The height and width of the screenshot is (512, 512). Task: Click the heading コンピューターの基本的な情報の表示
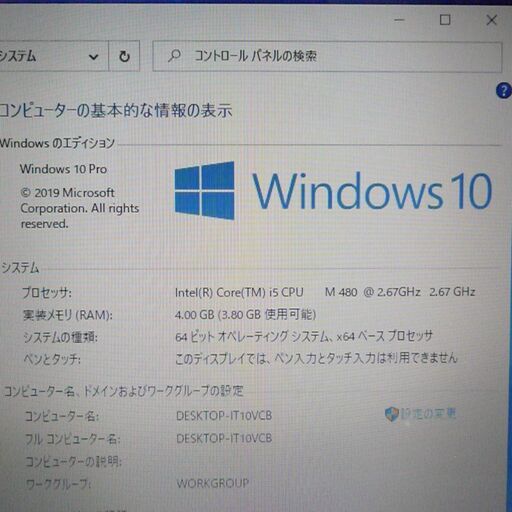point(116,110)
